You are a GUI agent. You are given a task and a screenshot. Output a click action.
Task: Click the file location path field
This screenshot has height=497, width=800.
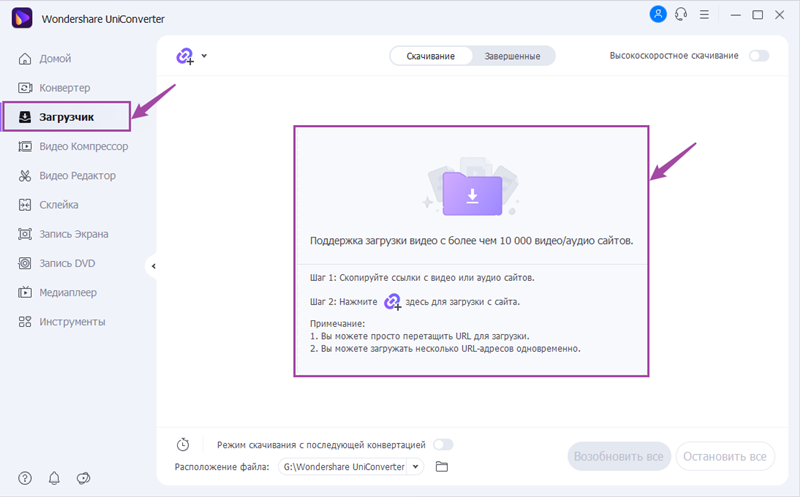point(344,466)
